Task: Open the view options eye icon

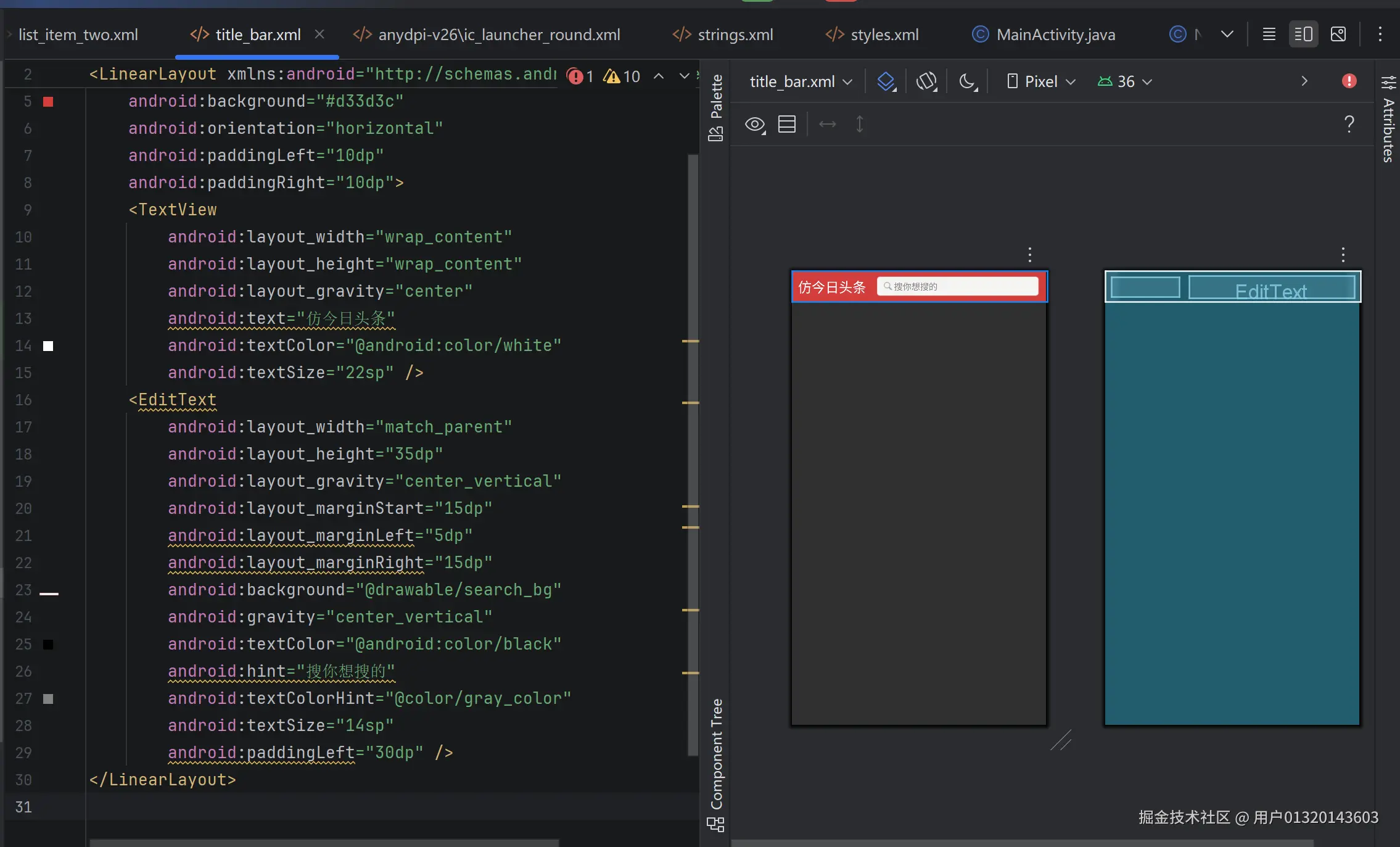Action: (x=755, y=125)
